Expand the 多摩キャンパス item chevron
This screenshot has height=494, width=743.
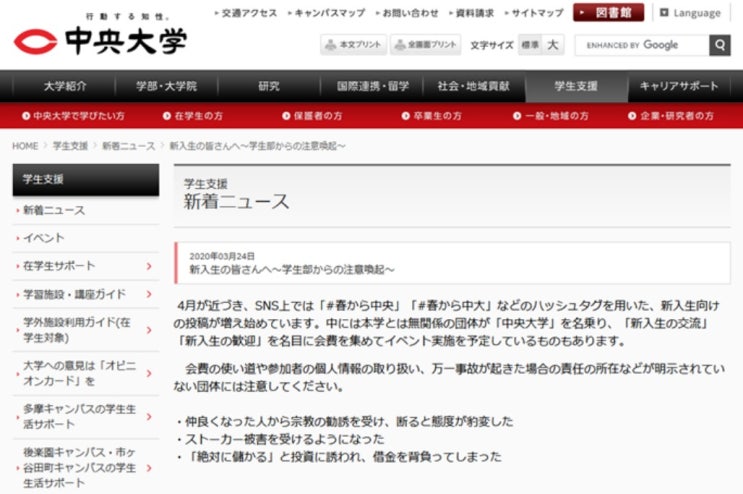coord(149,417)
